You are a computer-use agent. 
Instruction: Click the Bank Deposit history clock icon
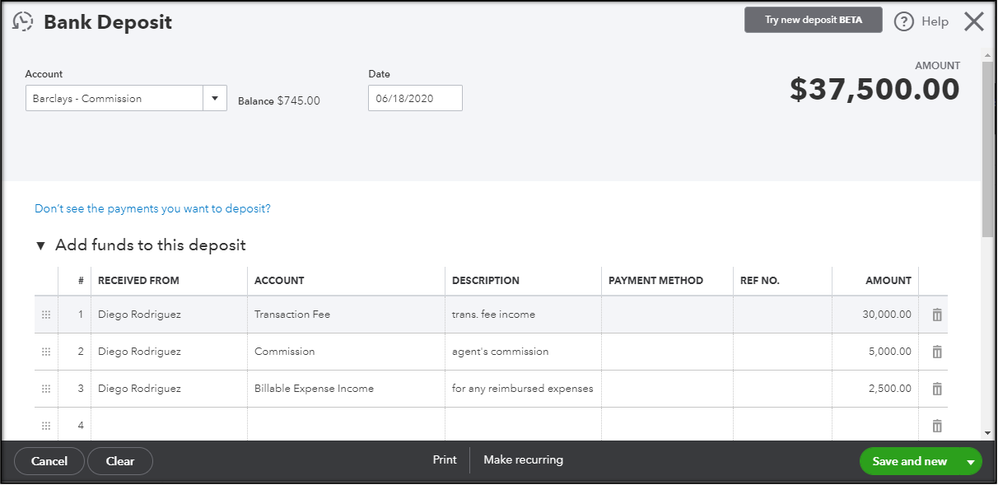(x=22, y=22)
